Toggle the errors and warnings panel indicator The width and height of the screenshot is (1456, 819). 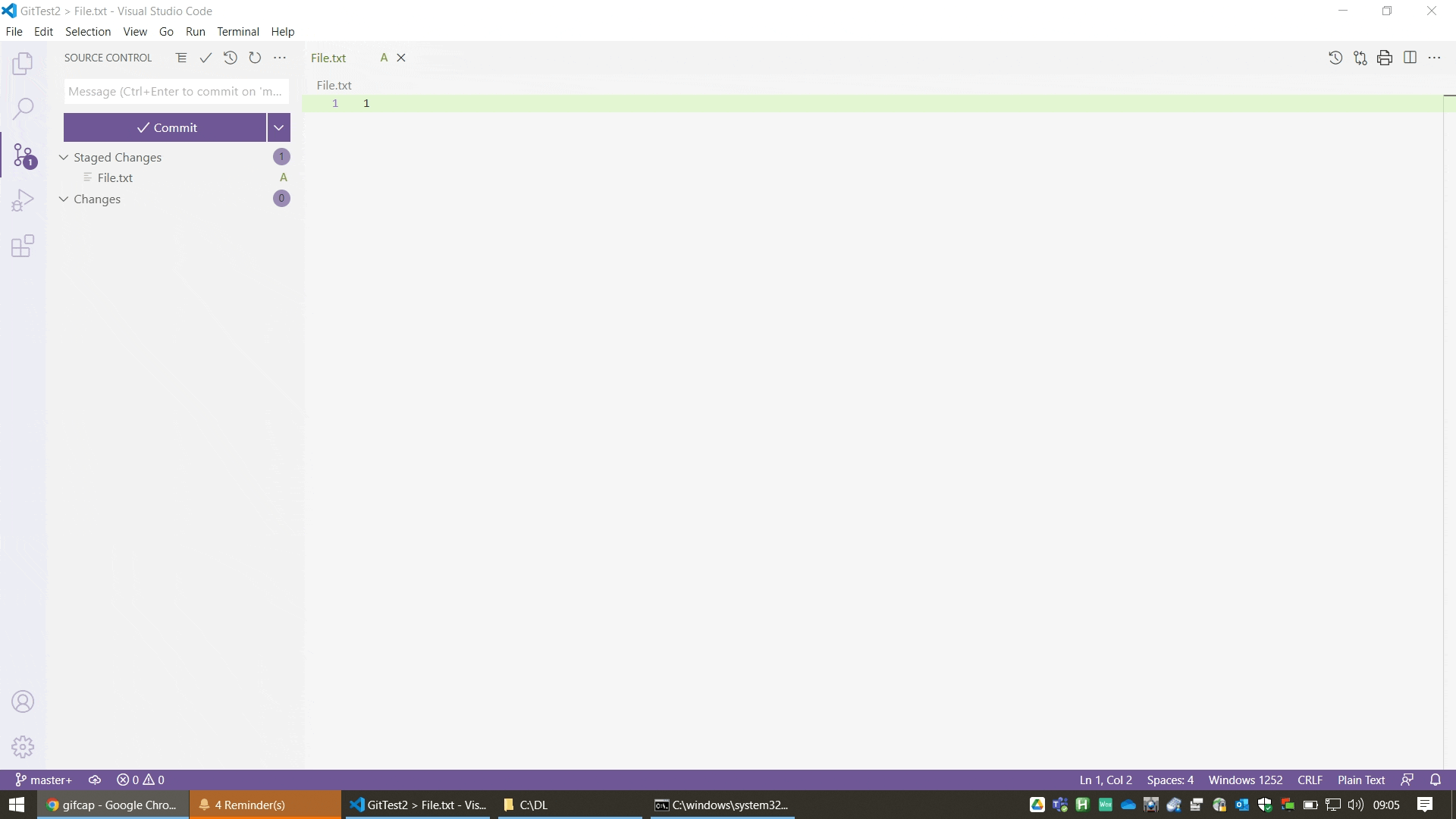point(140,780)
